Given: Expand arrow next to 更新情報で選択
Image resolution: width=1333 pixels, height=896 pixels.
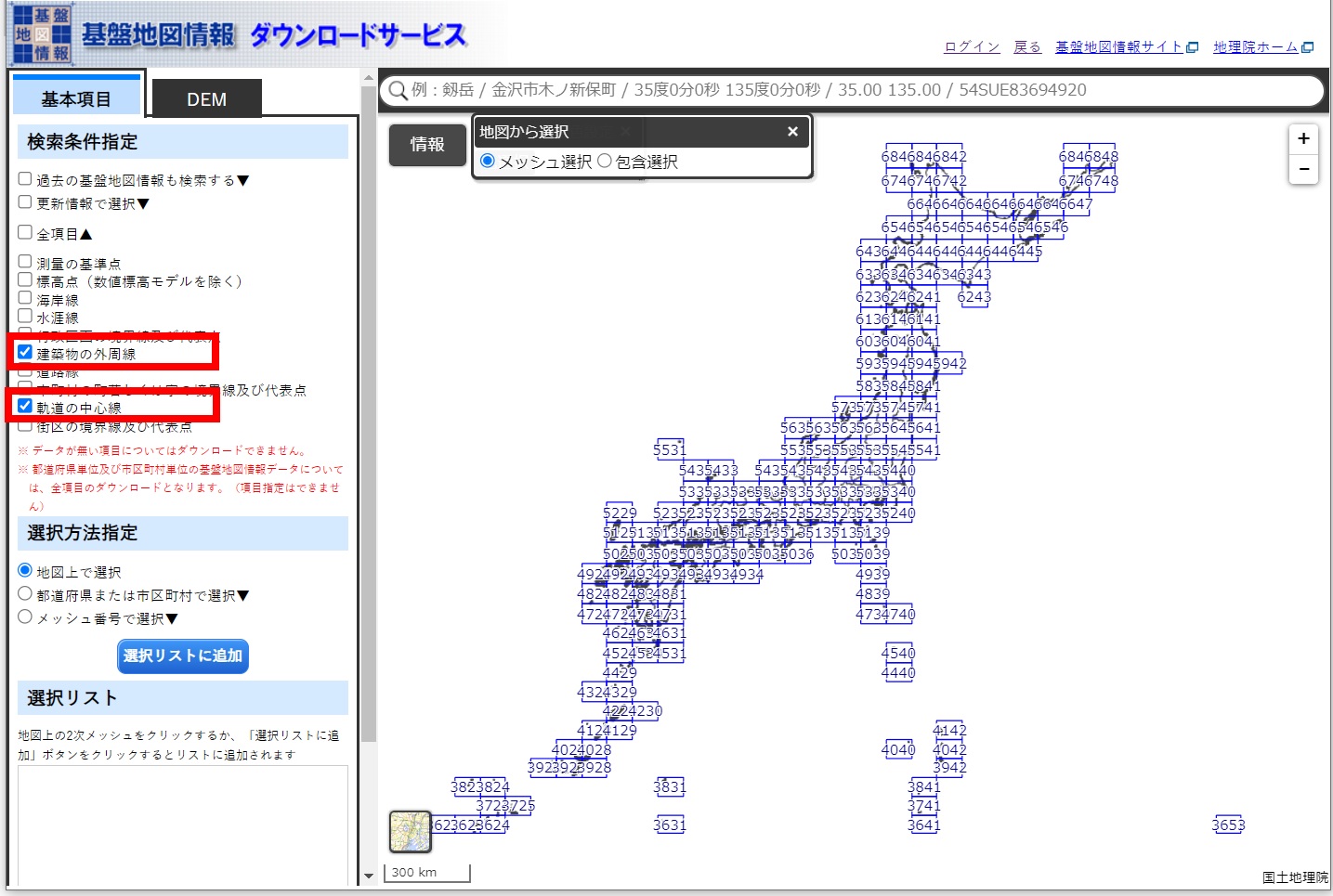Looking at the screenshot, I should click(x=142, y=203).
